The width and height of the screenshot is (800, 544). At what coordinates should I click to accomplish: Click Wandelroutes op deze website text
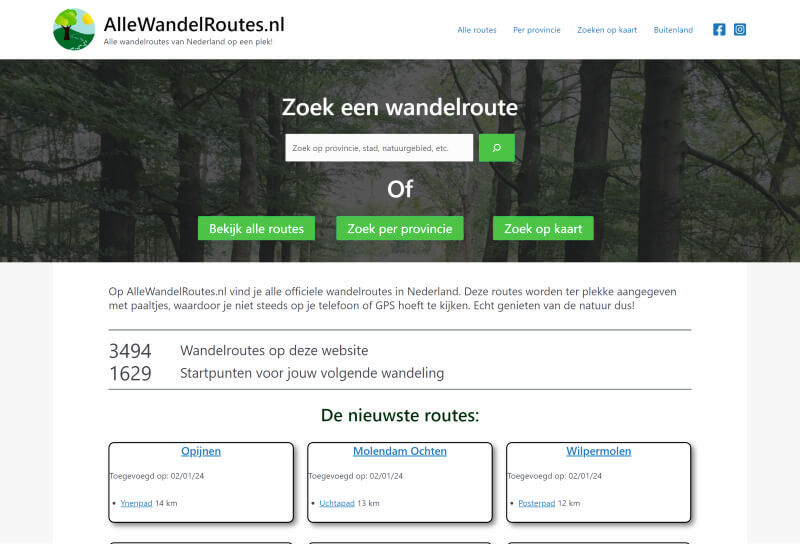pyautogui.click(x=274, y=351)
